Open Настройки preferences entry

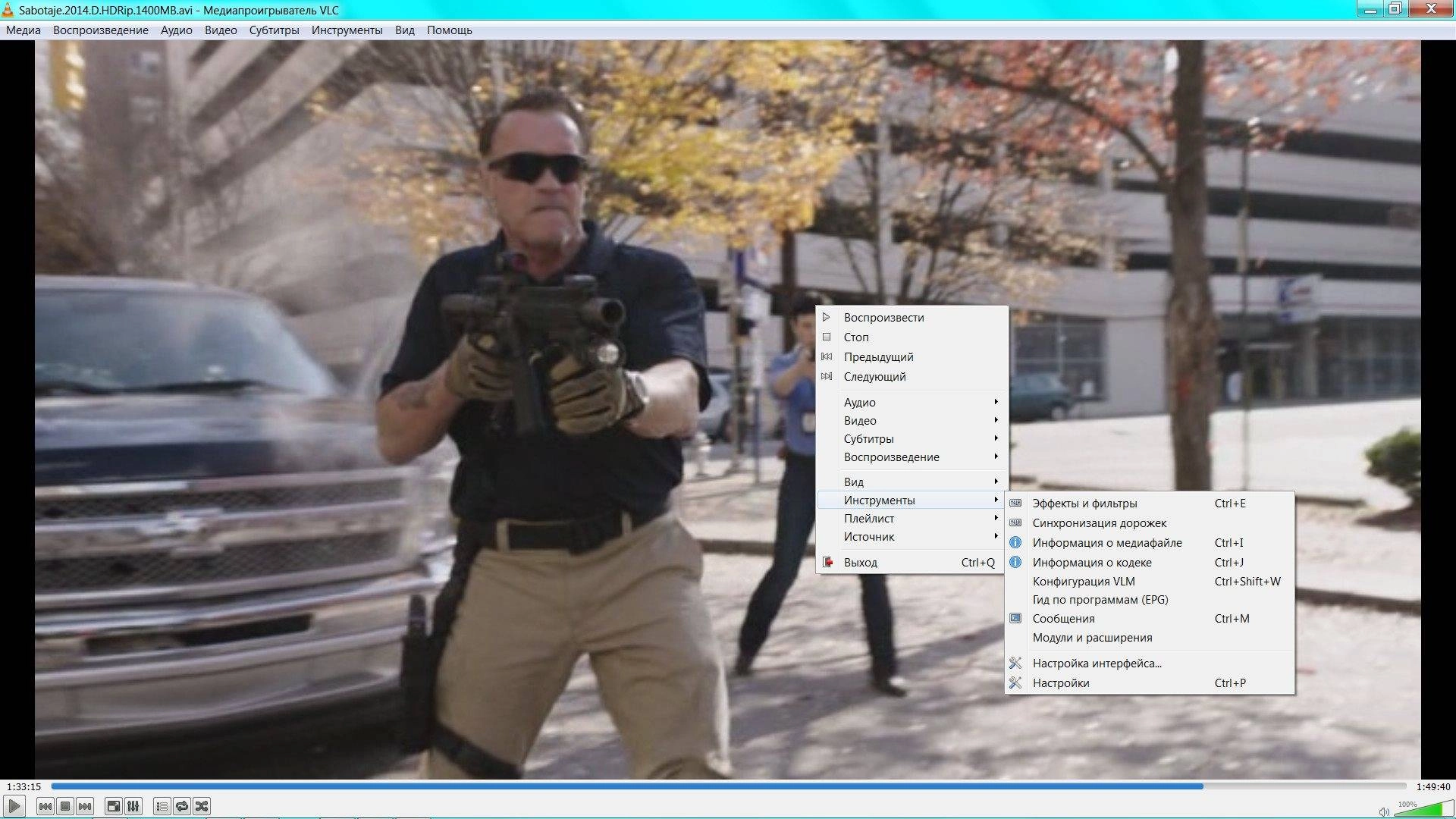click(1150, 683)
